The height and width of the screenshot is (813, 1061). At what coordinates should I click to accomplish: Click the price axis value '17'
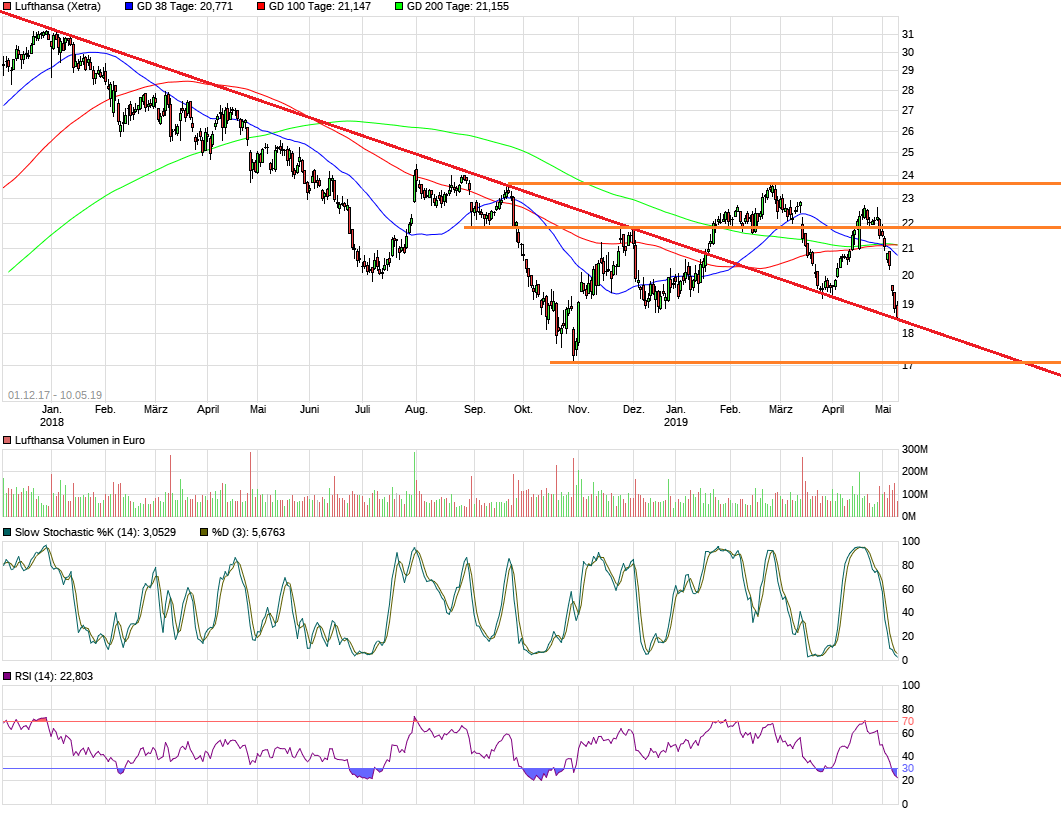(x=907, y=366)
